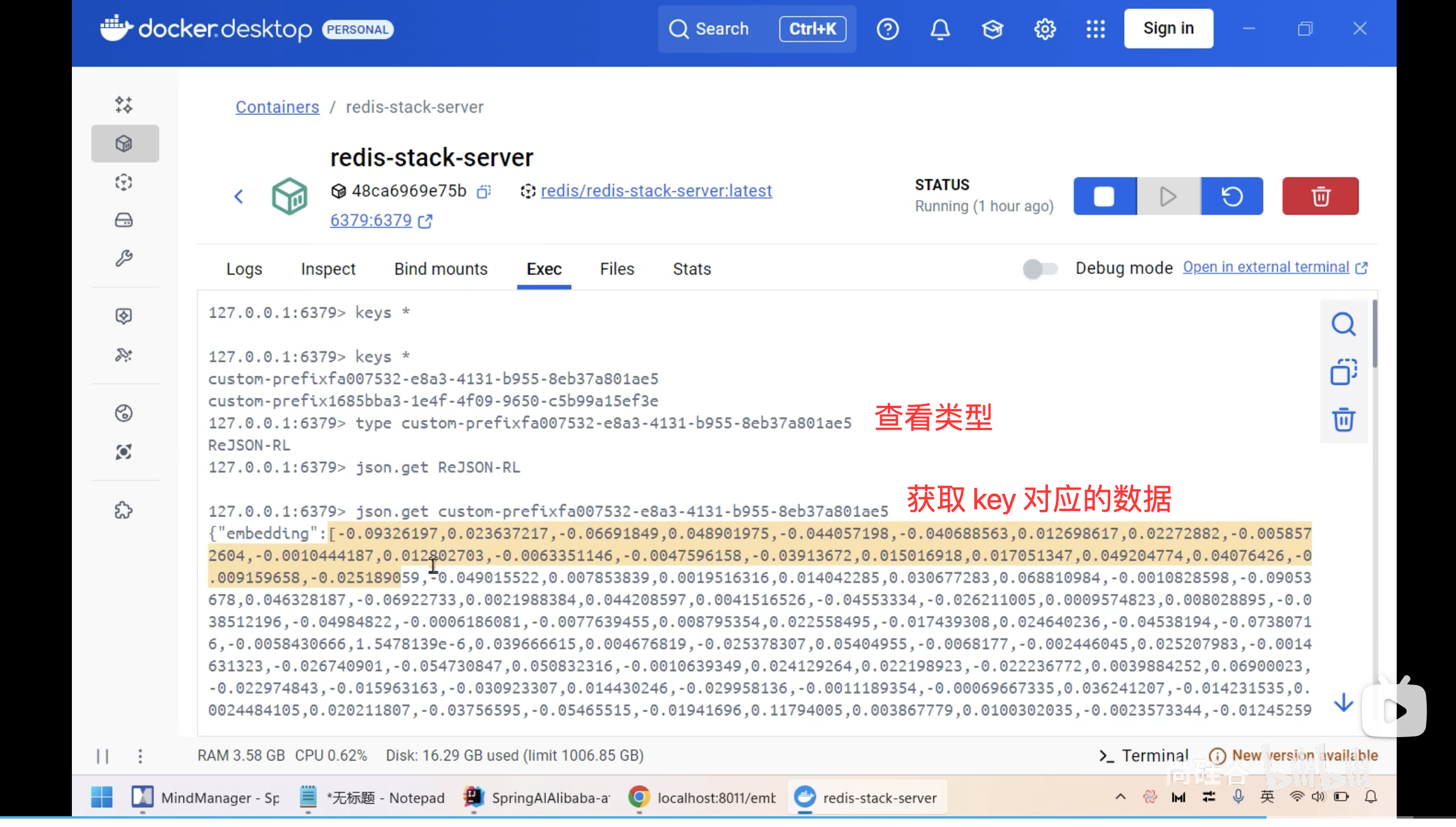Delete the container with the red trash button
The image size is (1456, 827).
coord(1320,196)
